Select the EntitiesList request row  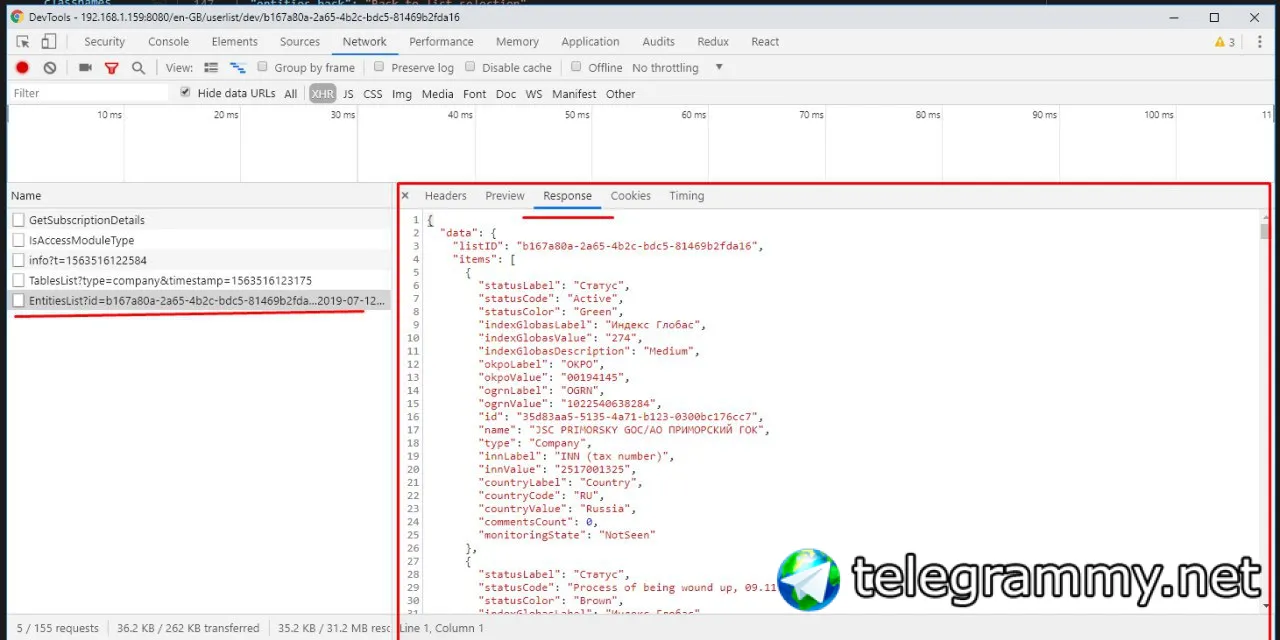199,300
